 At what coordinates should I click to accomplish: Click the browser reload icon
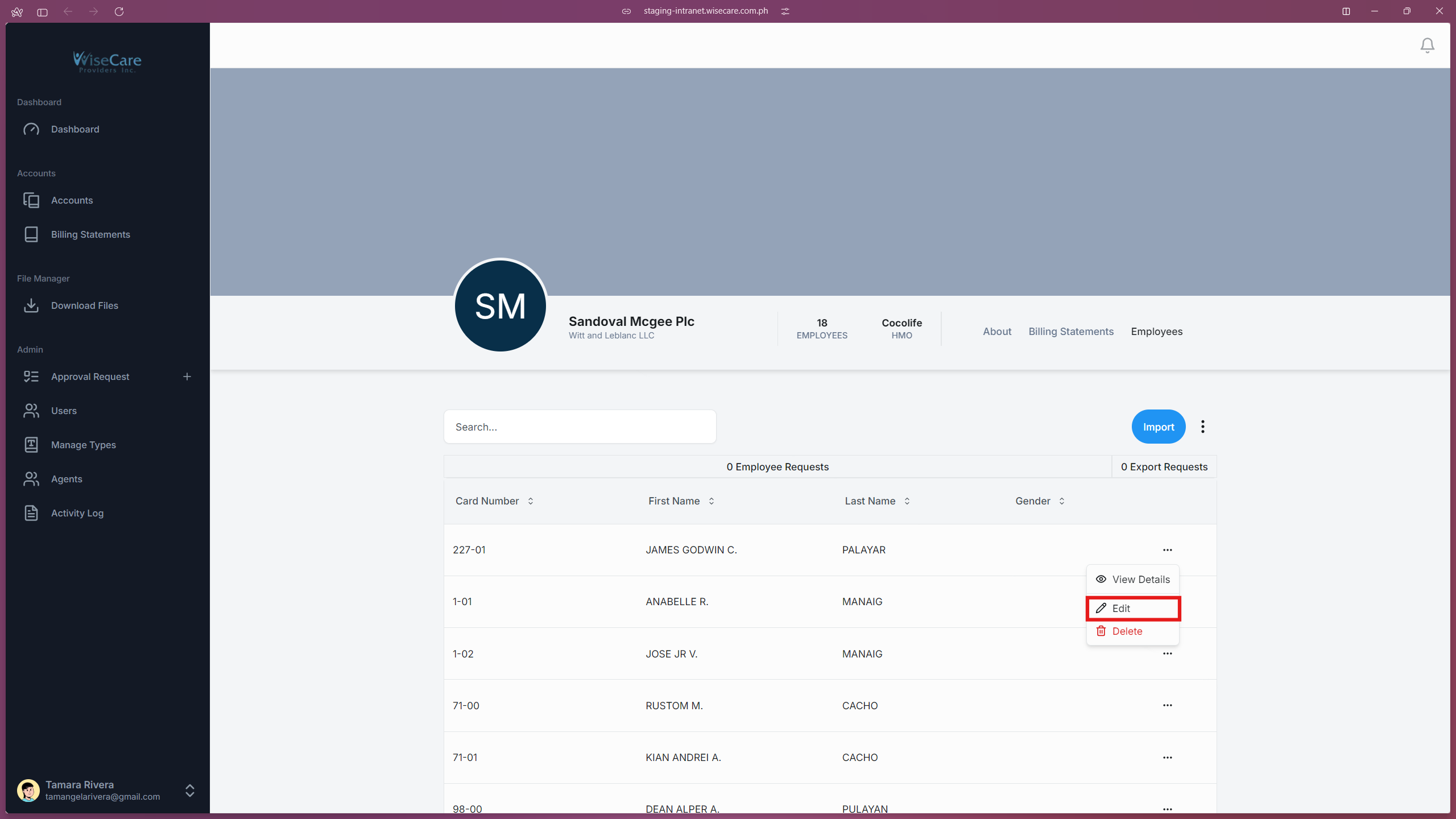pos(119,11)
